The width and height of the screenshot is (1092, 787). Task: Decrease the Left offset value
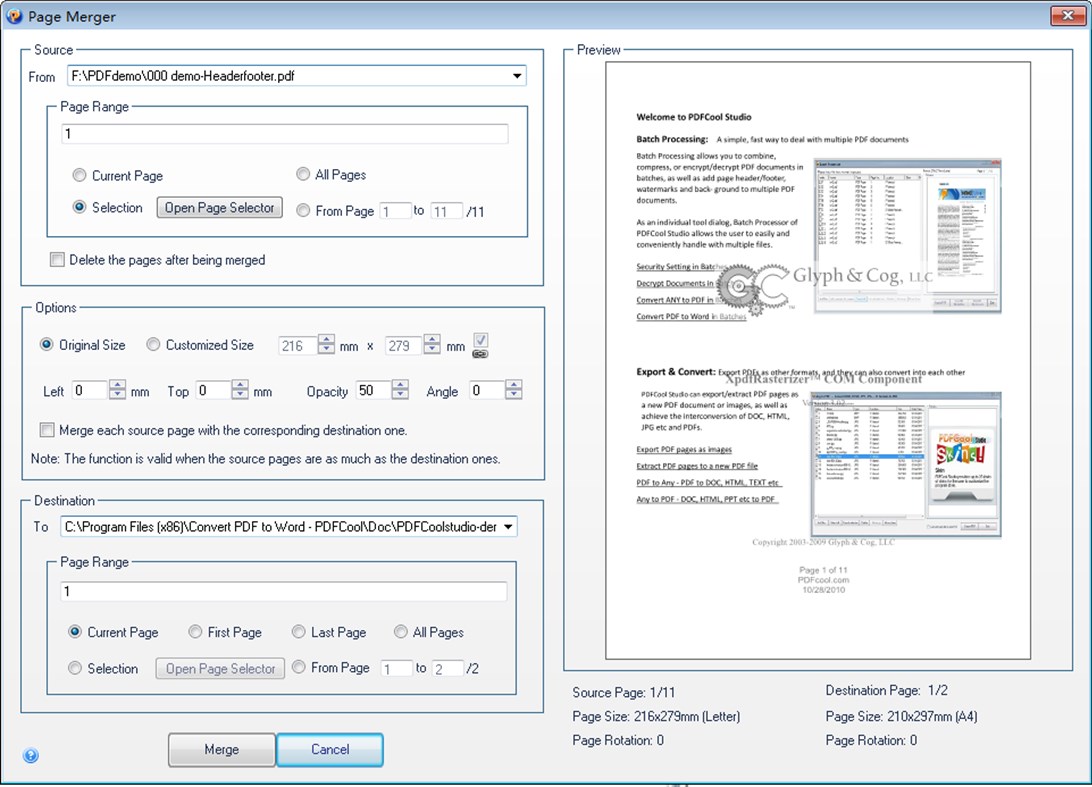(118, 395)
